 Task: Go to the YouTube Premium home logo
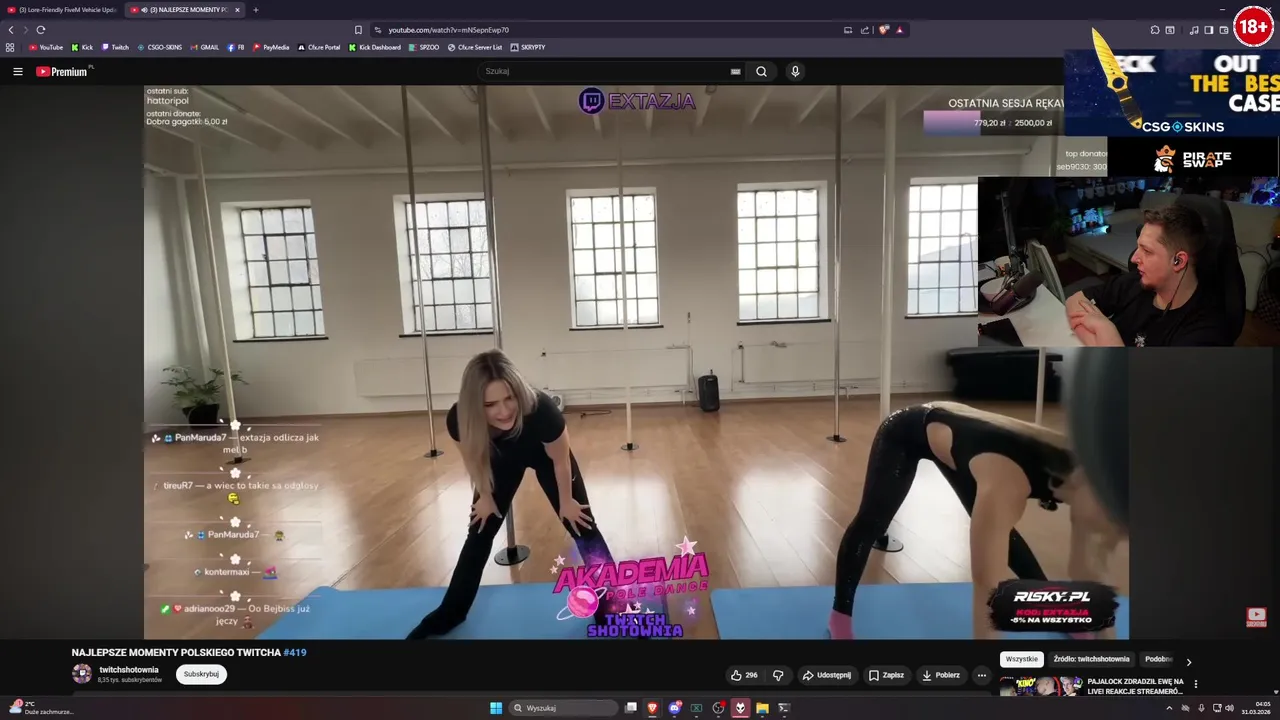click(62, 71)
